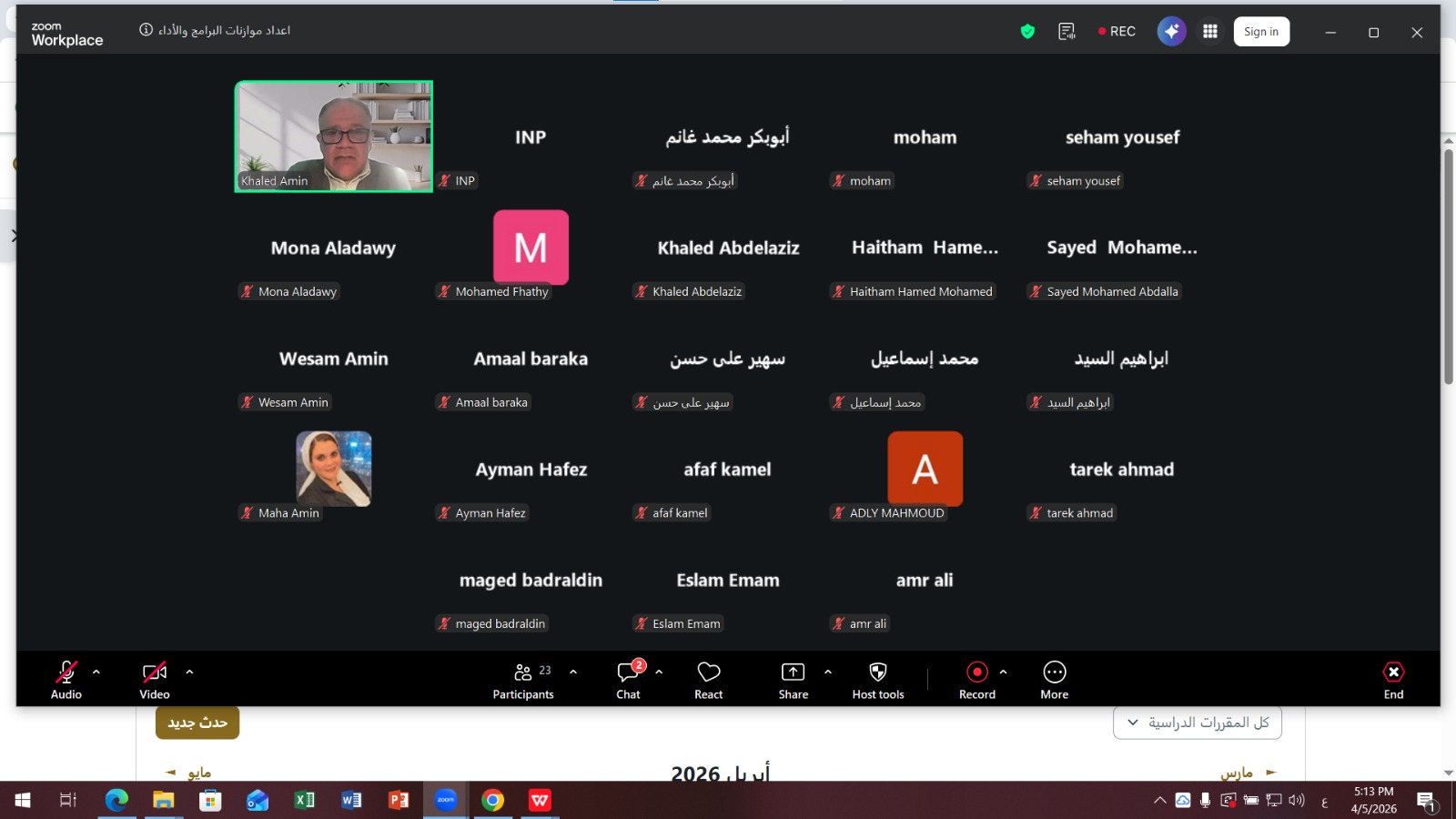Viewport: 1456px width, 819px height.
Task: Open the كل المقررات الدراسية dropdown
Action: (x=1197, y=723)
